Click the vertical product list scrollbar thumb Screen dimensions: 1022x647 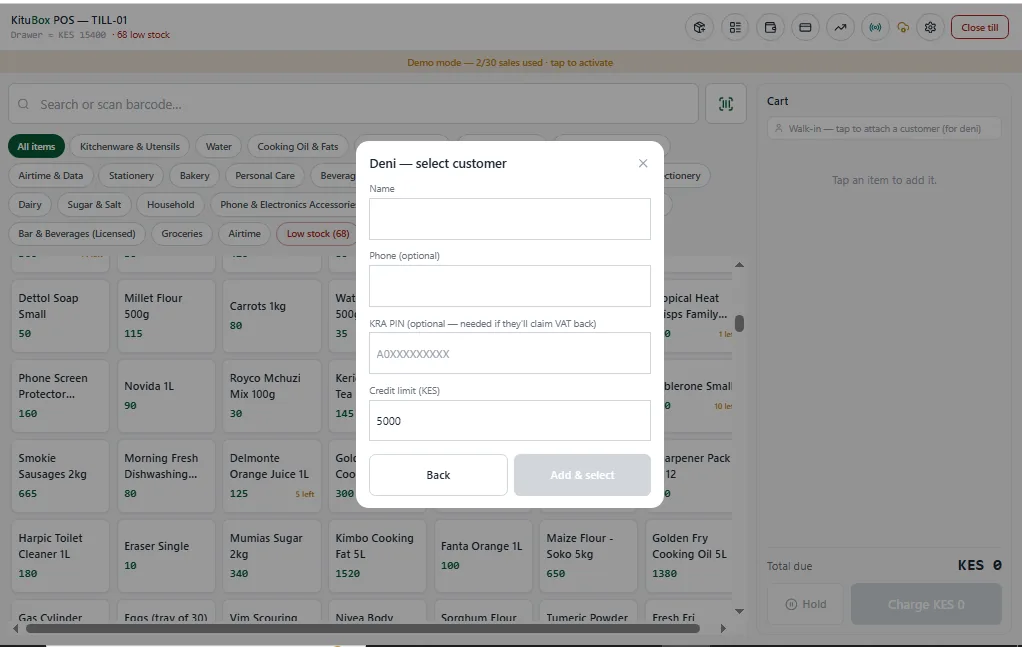pyautogui.click(x=739, y=323)
